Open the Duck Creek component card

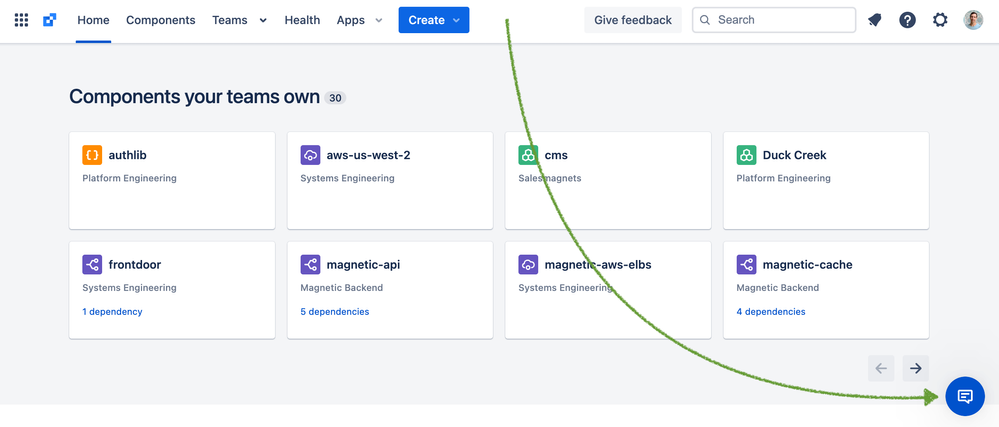pyautogui.click(x=826, y=180)
